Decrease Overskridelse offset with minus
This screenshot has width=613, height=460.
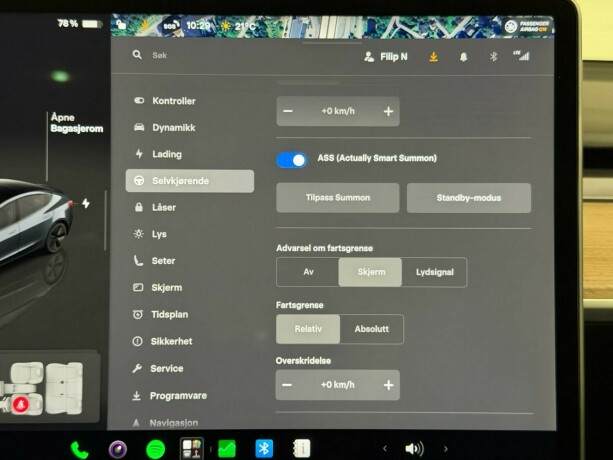coord(287,385)
